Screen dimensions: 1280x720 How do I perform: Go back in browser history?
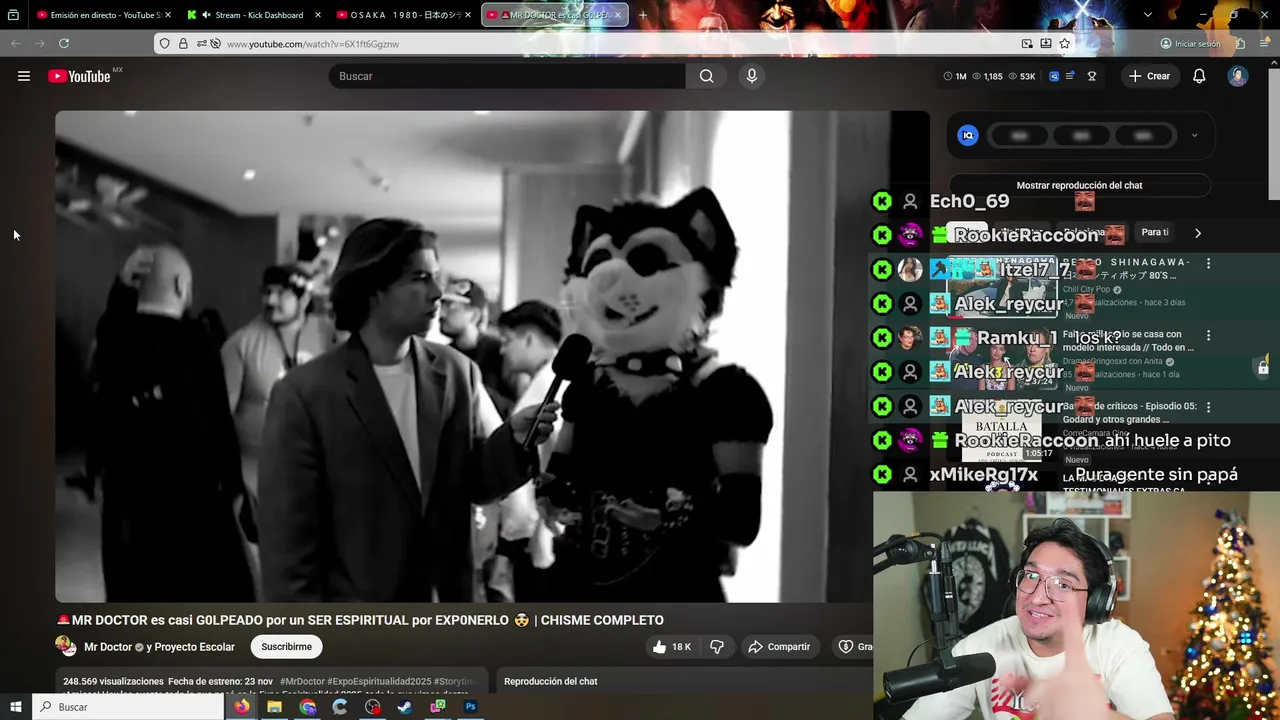[16, 43]
